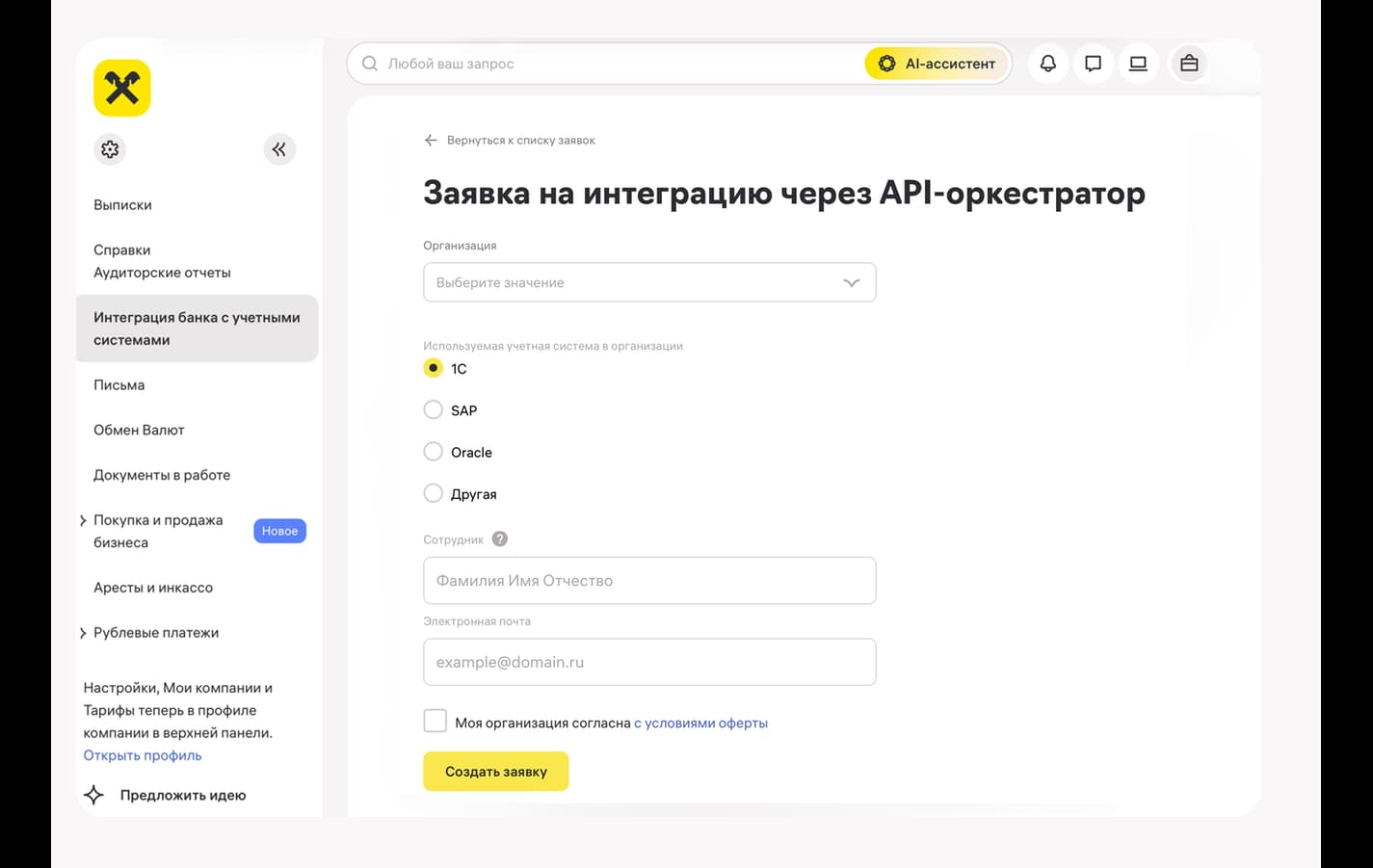Collapse sidebar with double chevron icon
The height and width of the screenshot is (868, 1373).
coord(279,149)
